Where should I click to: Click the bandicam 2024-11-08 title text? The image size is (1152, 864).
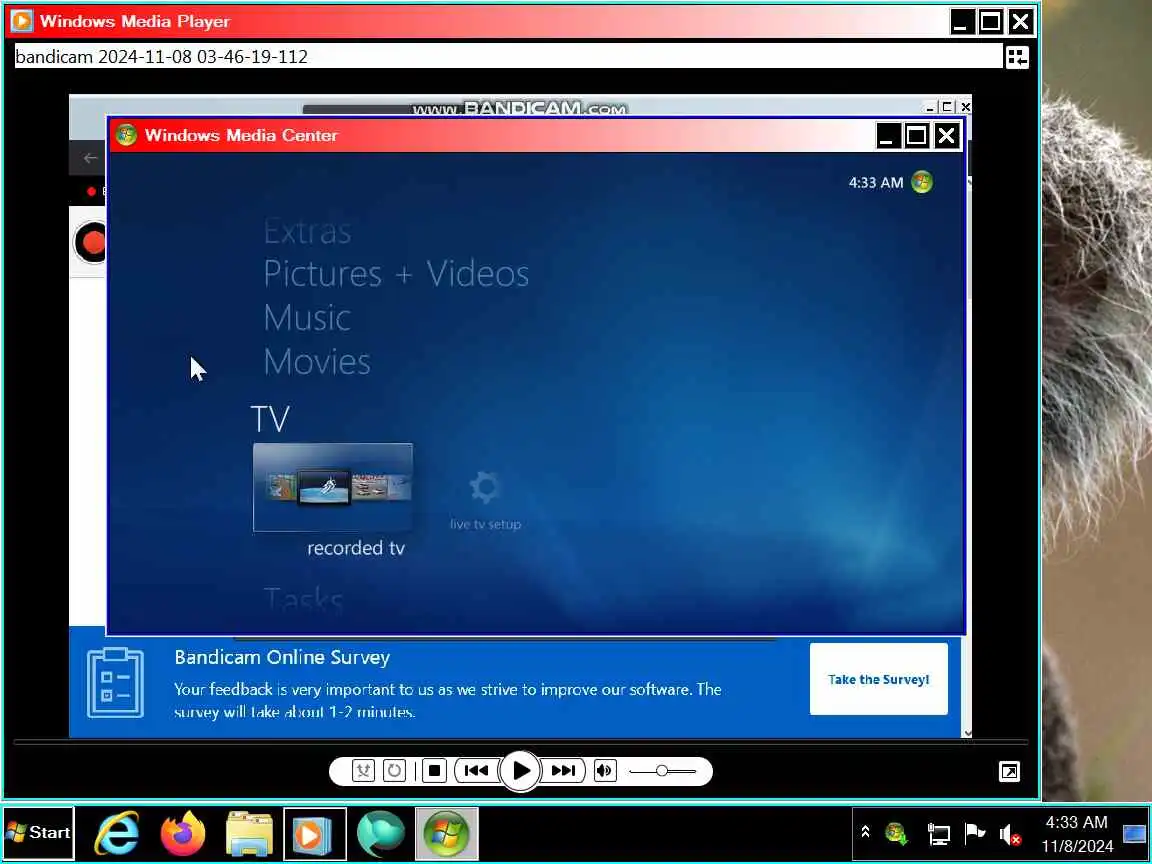(x=162, y=57)
